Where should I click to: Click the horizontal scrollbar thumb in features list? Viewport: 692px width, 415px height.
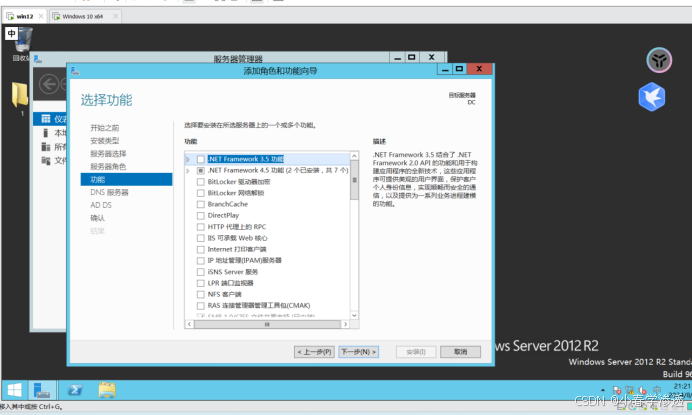click(267, 324)
